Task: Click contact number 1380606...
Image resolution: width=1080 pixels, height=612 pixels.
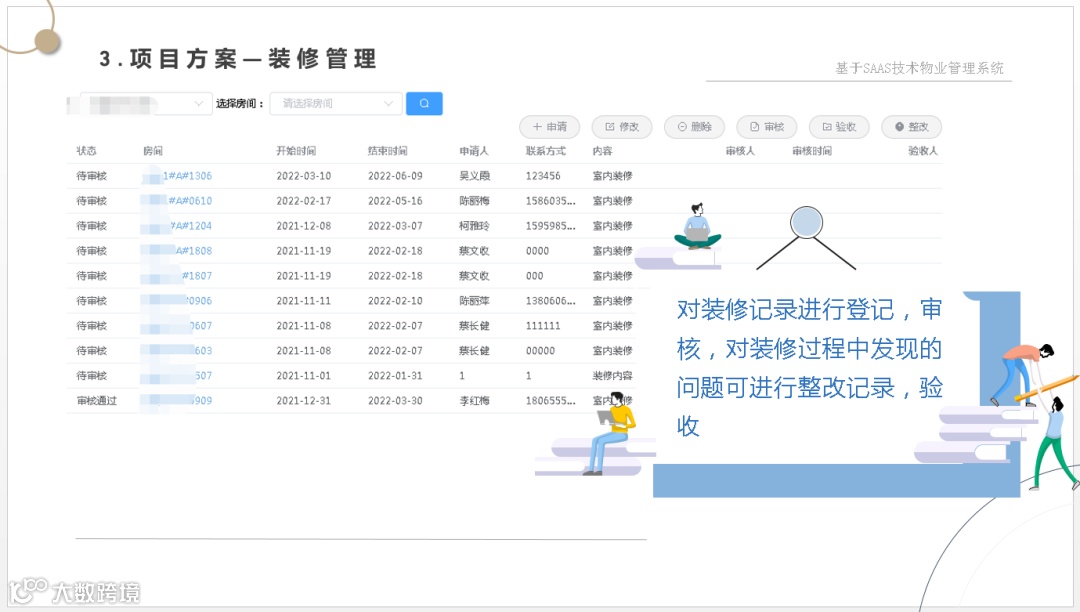Action: tap(550, 301)
